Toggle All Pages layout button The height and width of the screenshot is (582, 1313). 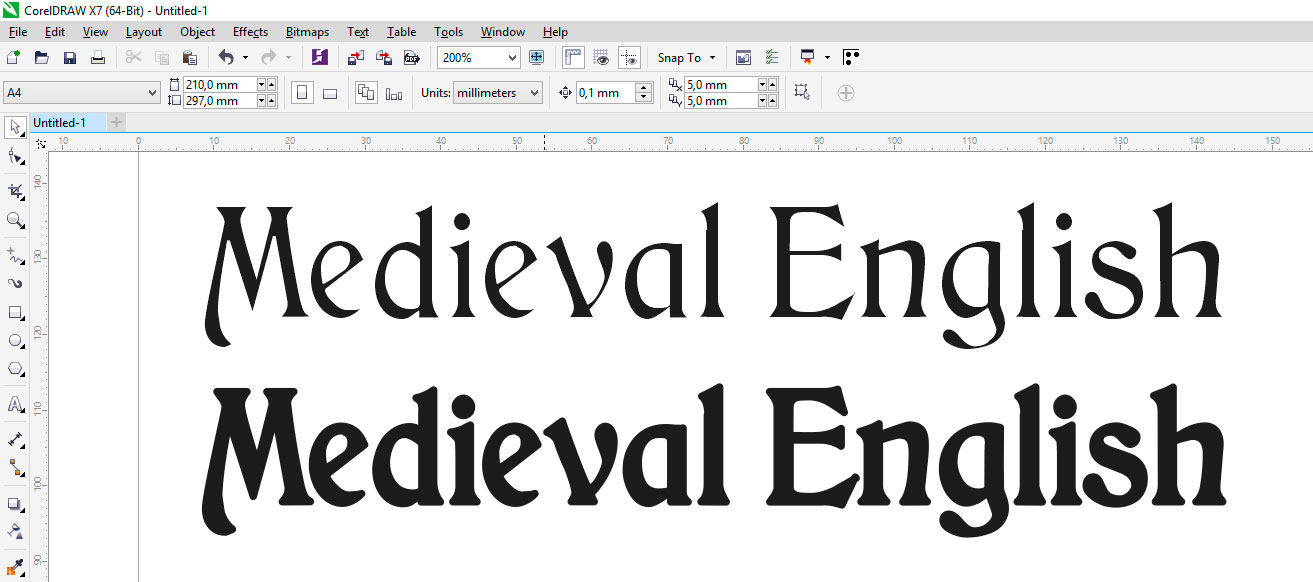(366, 93)
